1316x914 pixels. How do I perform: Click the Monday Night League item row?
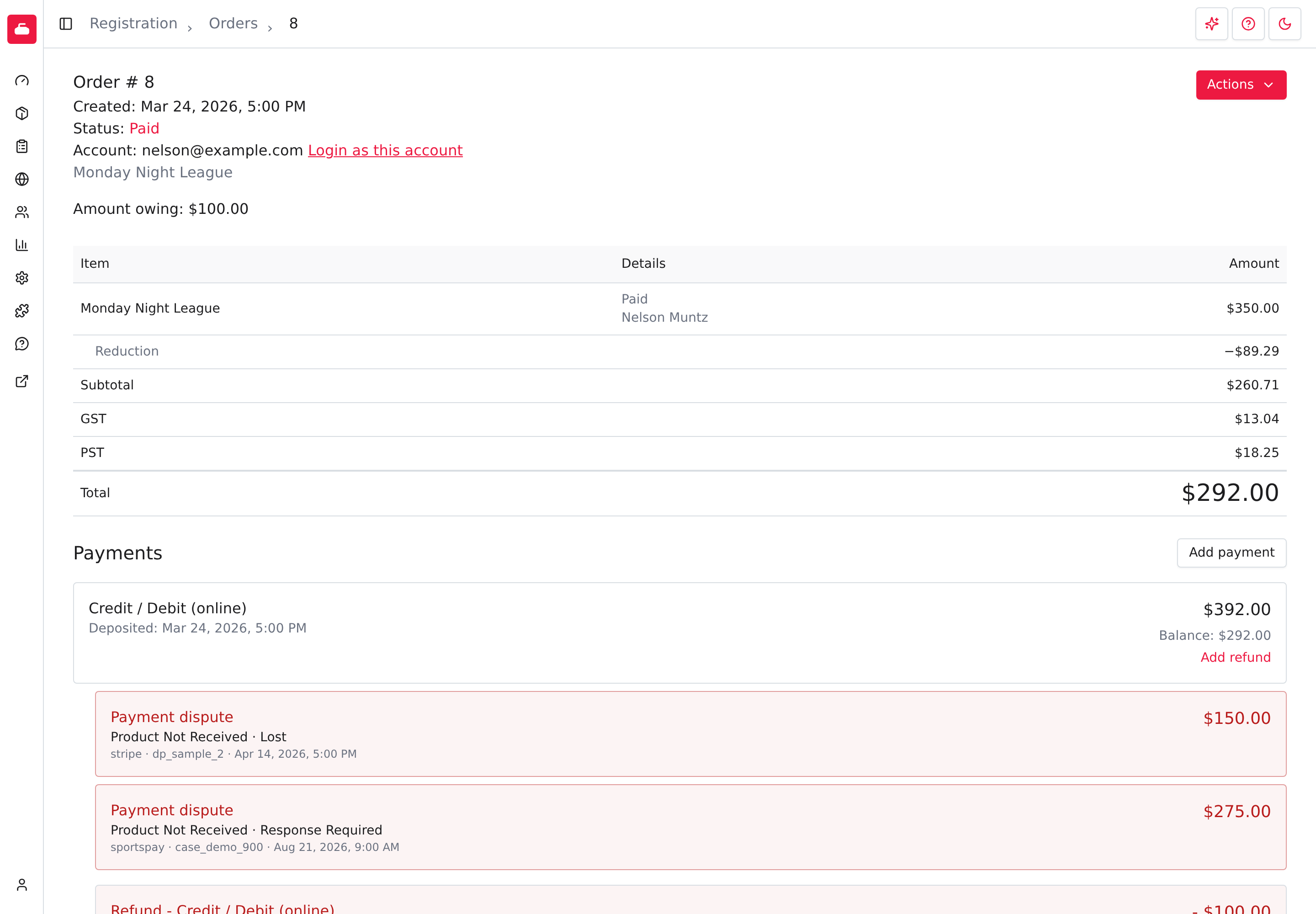coord(680,308)
